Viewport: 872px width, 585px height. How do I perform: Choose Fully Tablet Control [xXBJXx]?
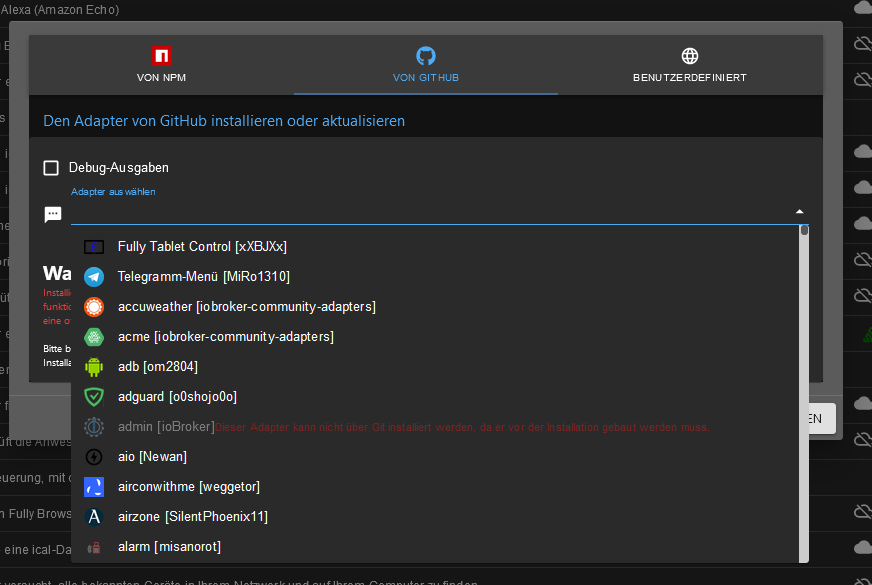pyautogui.click(x=435, y=246)
